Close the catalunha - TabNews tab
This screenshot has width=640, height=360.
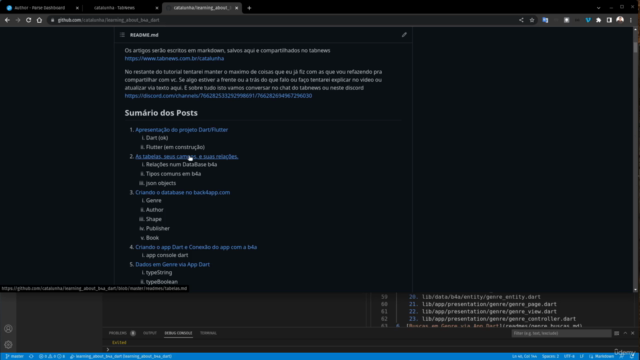click(x=157, y=8)
